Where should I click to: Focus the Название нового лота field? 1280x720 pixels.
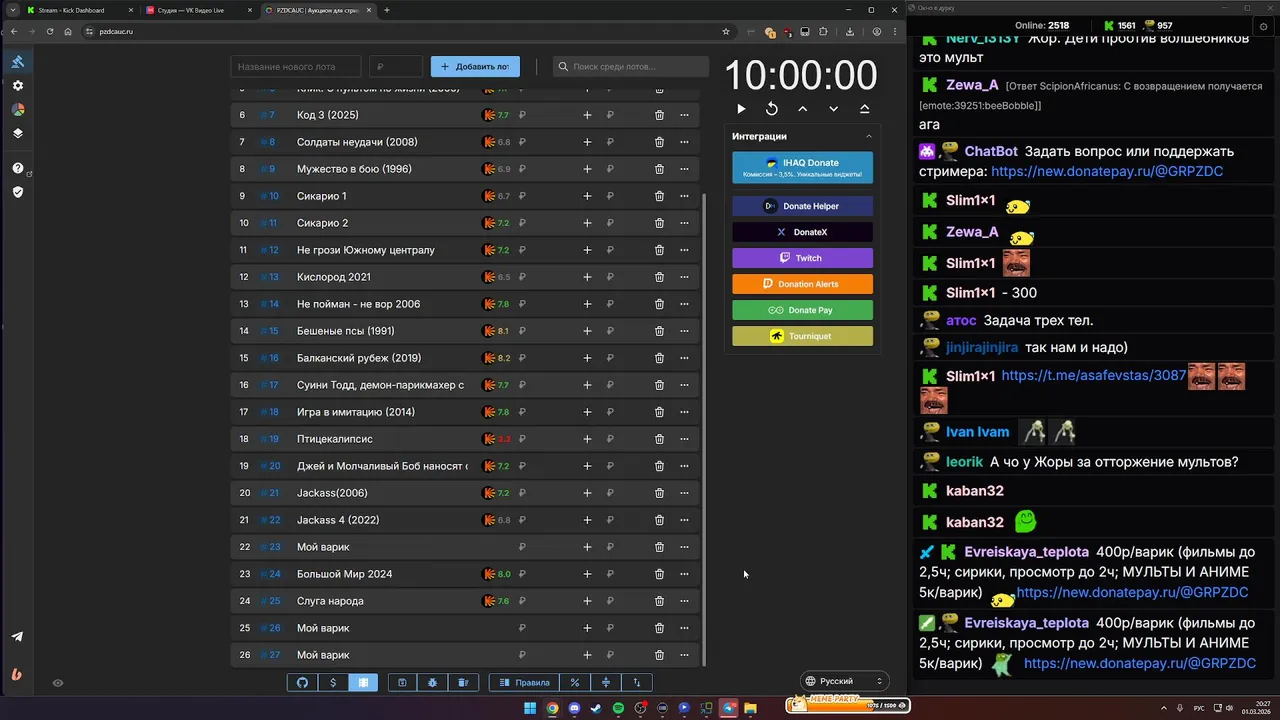296,66
